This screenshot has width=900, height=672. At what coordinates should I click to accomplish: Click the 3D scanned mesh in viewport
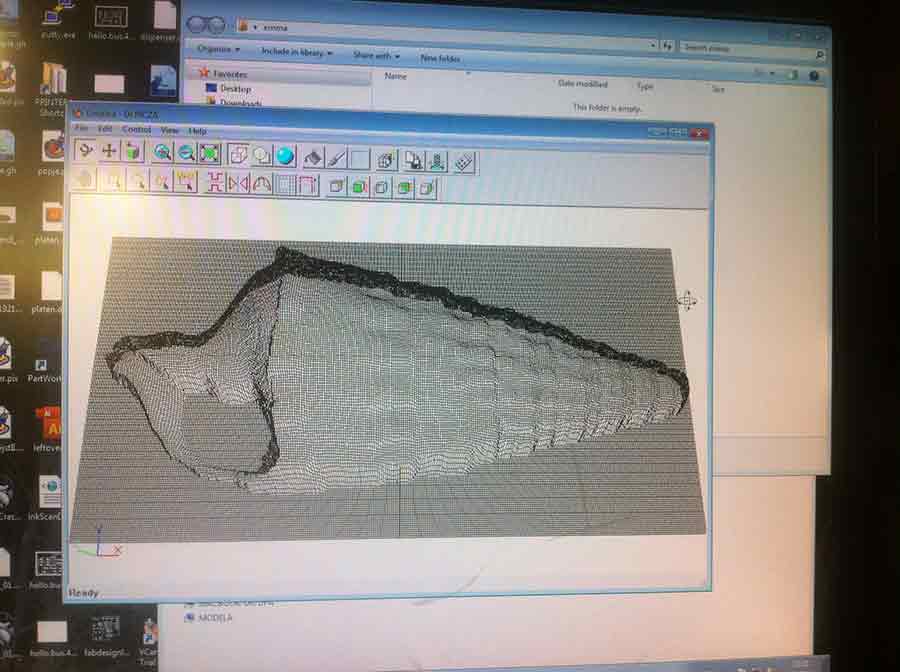click(396, 373)
